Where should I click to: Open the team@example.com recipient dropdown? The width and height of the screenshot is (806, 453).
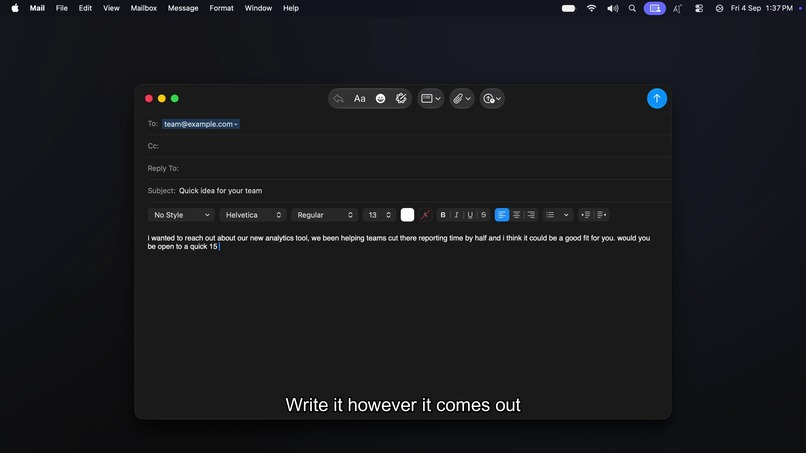[200, 124]
